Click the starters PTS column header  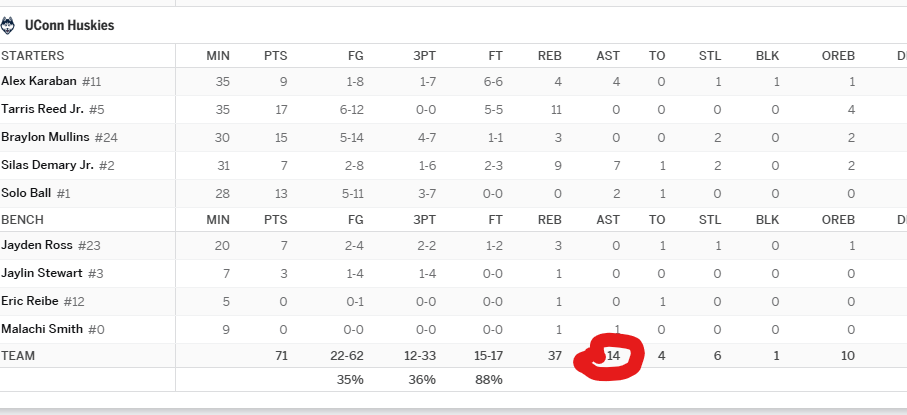pyautogui.click(x=275, y=56)
